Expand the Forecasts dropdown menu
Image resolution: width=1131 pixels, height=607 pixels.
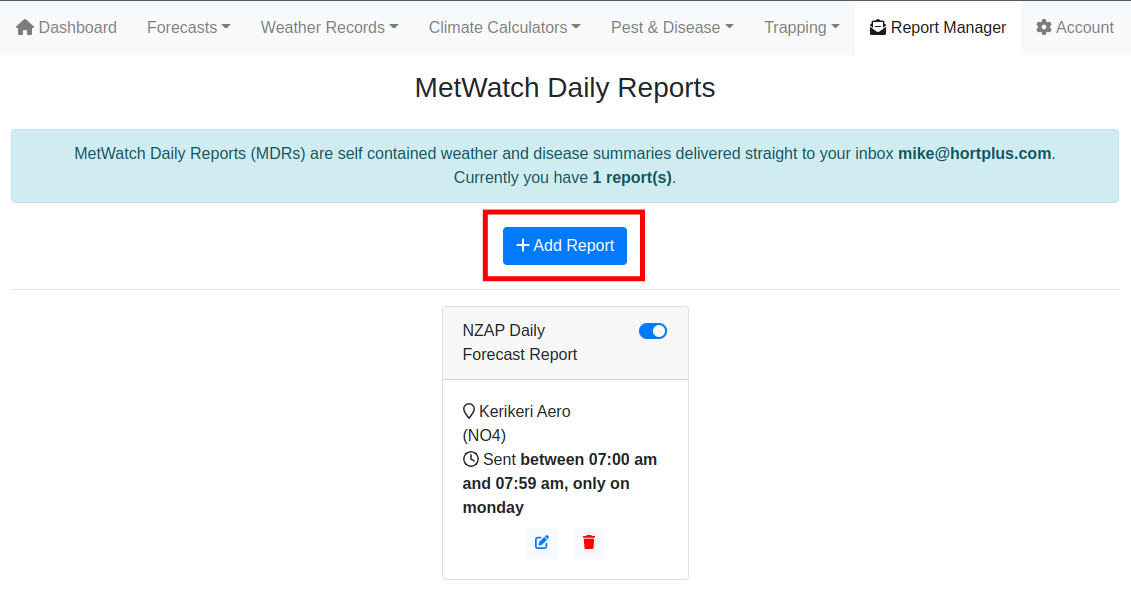tap(188, 27)
